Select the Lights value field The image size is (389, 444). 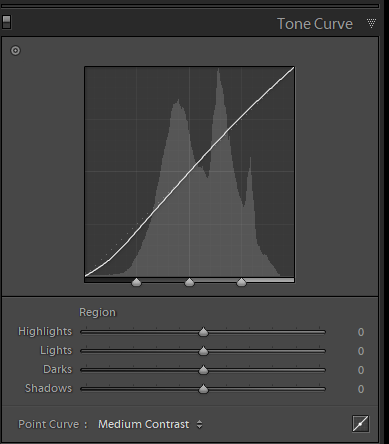point(361,351)
